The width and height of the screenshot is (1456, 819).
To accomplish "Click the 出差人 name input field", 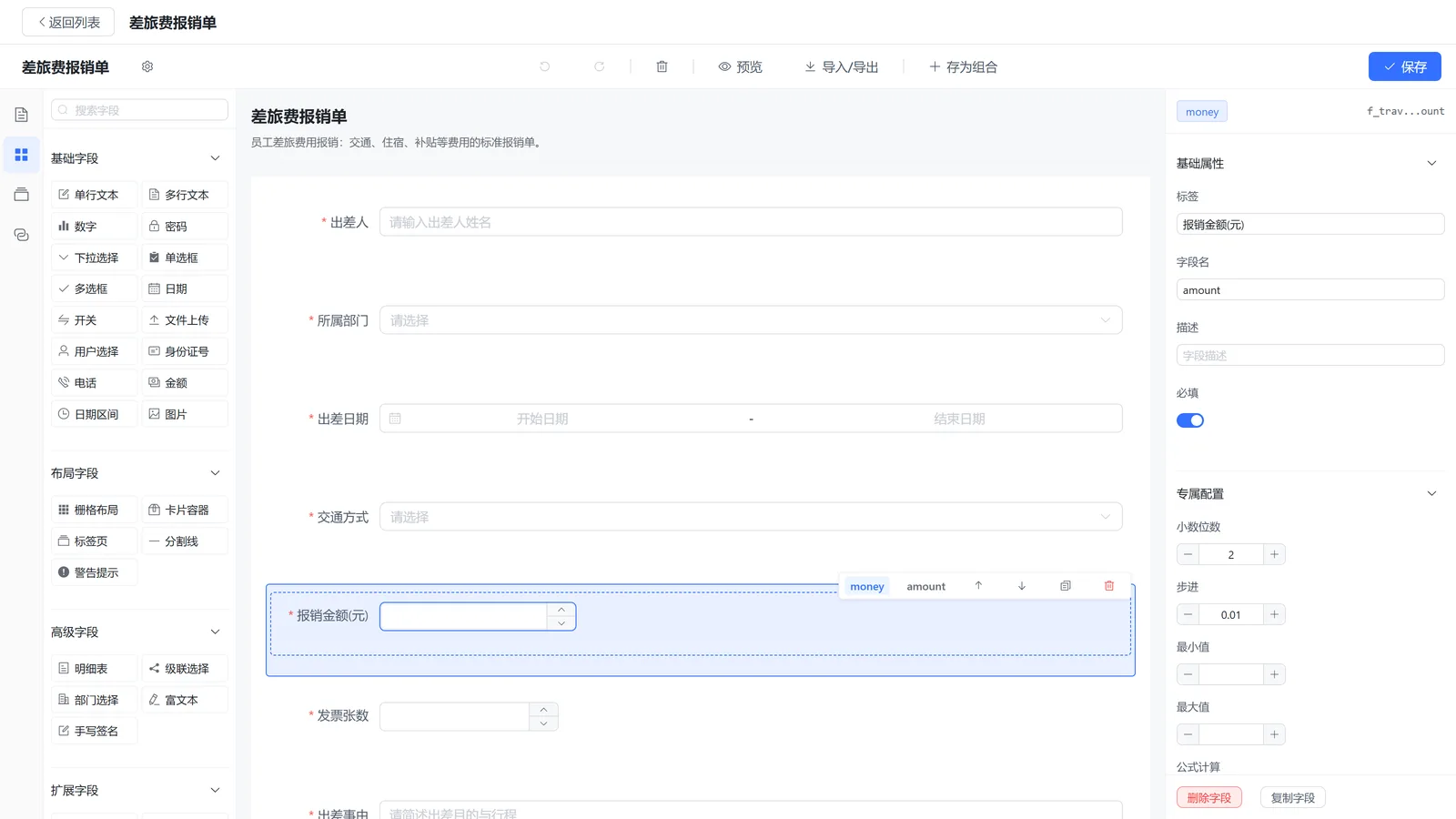I will pyautogui.click(x=751, y=222).
